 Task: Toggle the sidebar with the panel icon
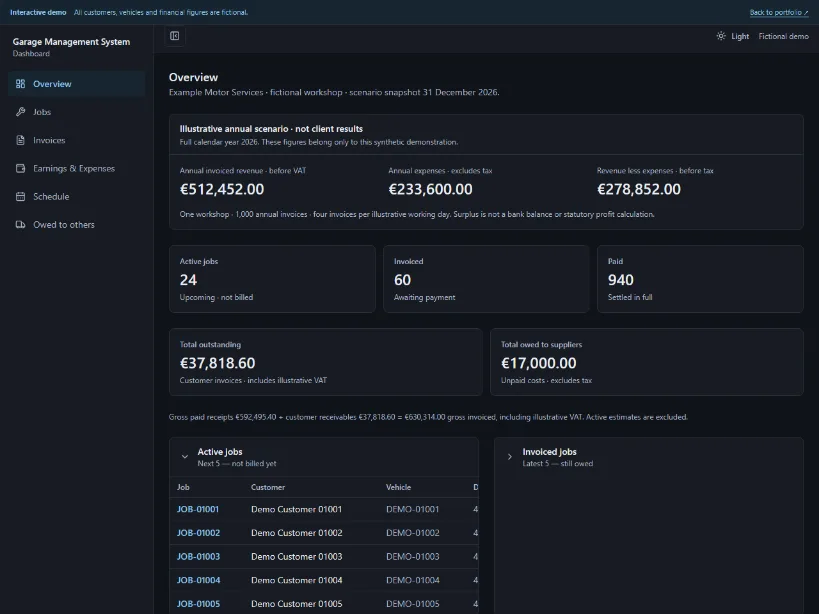point(174,36)
